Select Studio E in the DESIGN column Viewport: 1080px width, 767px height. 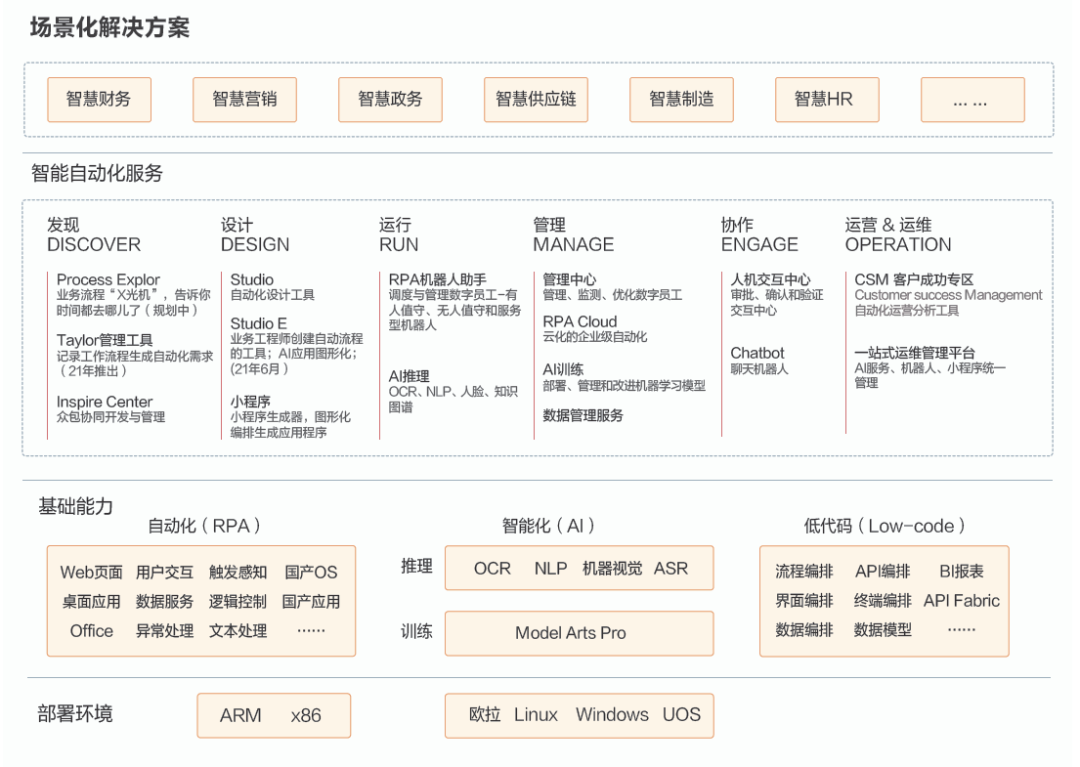pos(258,324)
